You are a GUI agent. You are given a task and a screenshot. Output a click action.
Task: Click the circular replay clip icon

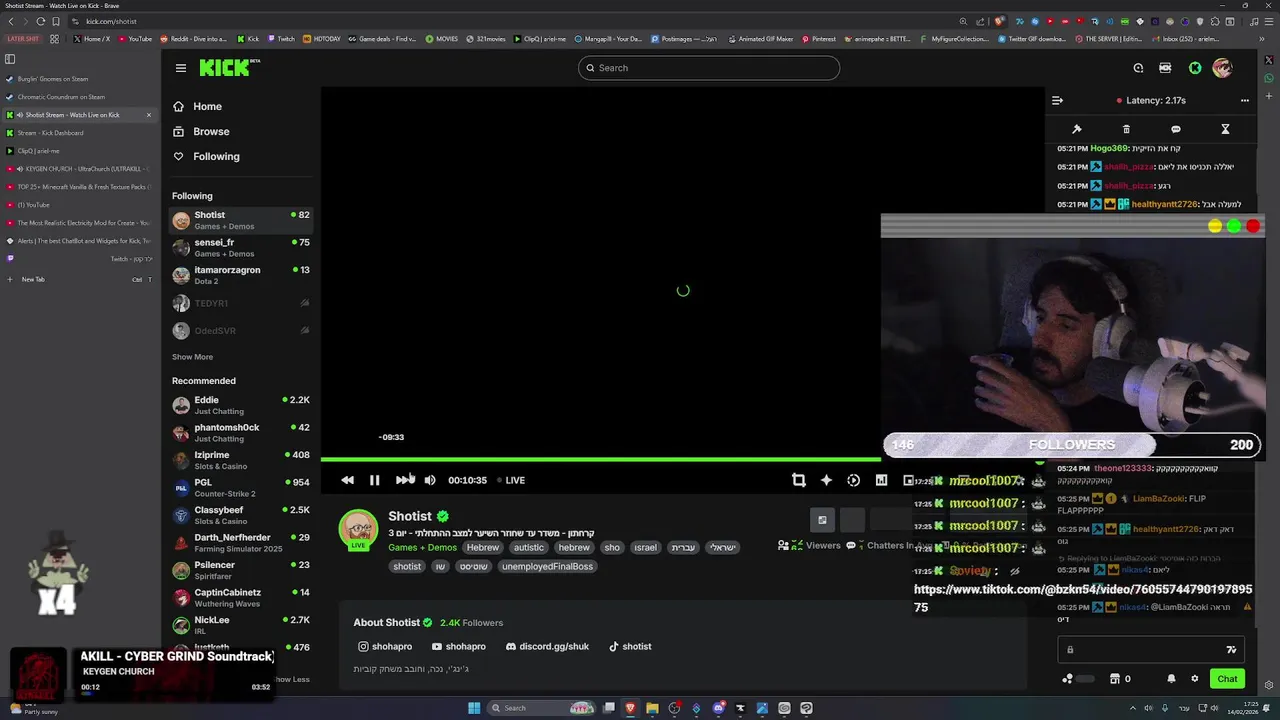(853, 480)
